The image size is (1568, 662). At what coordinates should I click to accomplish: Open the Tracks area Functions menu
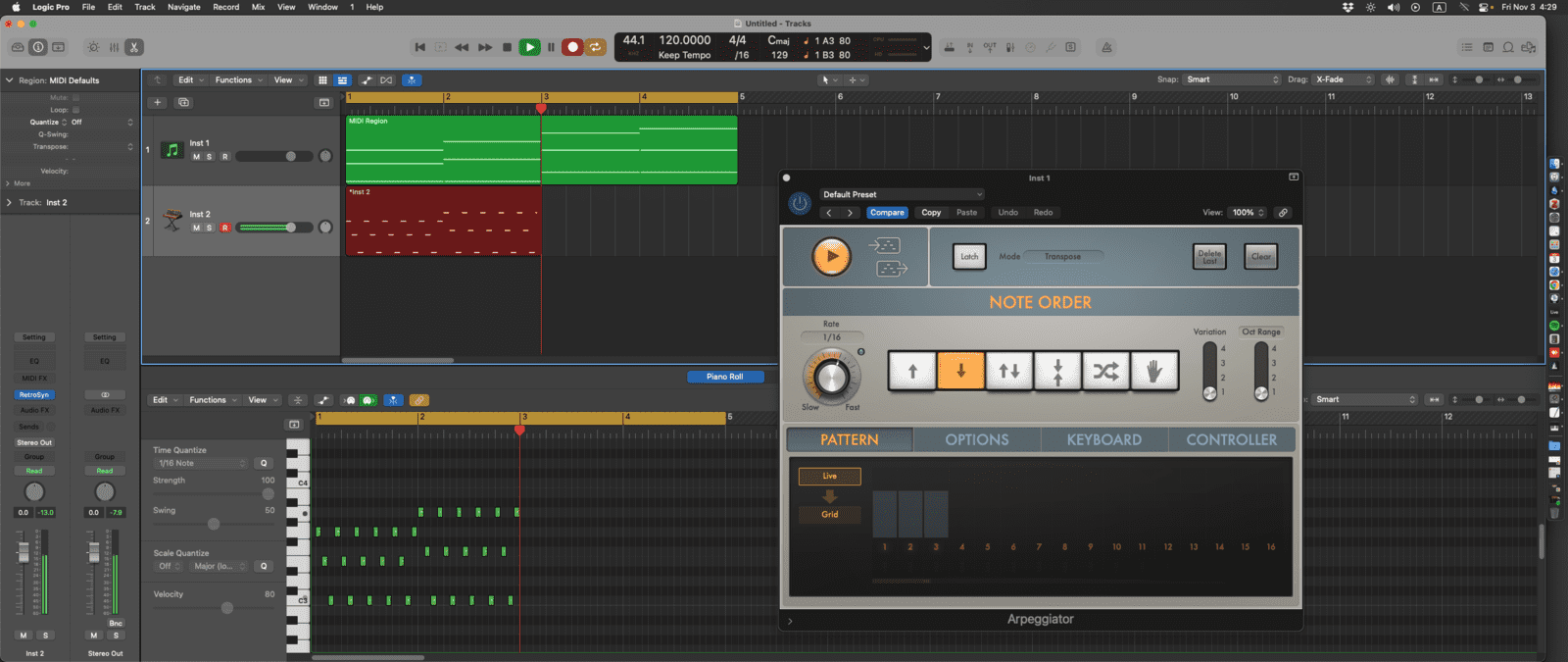[x=238, y=80]
